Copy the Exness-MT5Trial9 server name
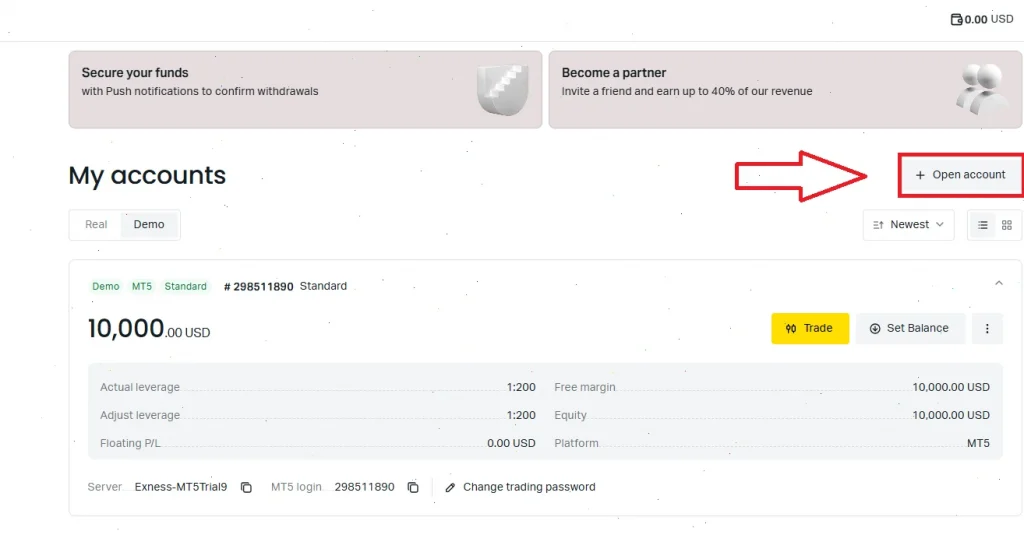This screenshot has width=1024, height=535. click(x=246, y=487)
